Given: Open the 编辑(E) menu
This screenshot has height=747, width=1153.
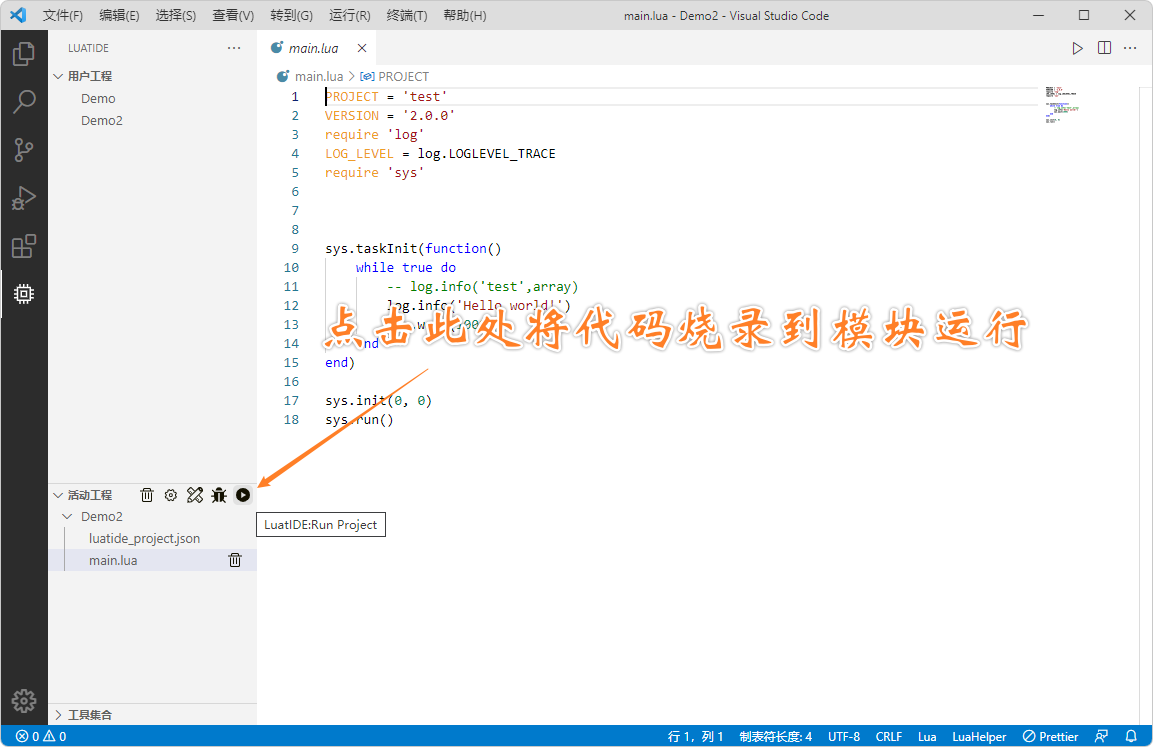Looking at the screenshot, I should [x=119, y=15].
